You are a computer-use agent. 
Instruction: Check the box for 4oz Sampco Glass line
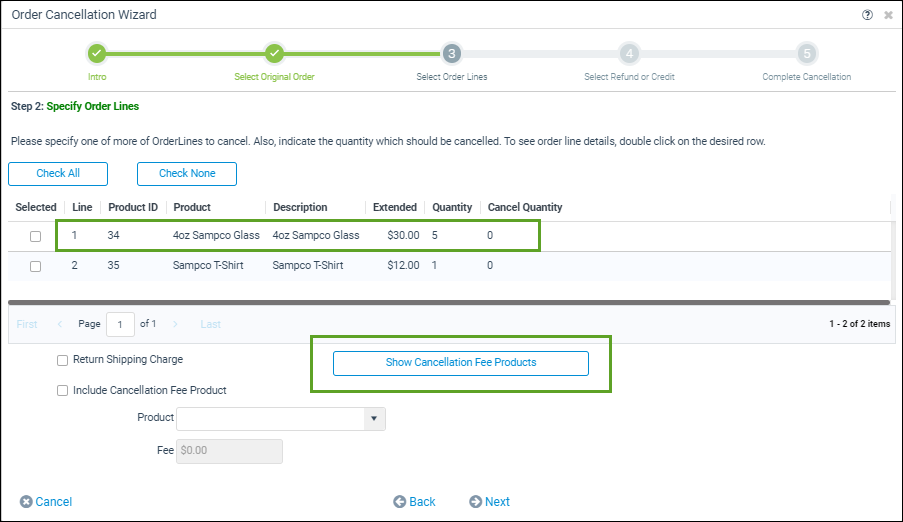pyautogui.click(x=36, y=236)
